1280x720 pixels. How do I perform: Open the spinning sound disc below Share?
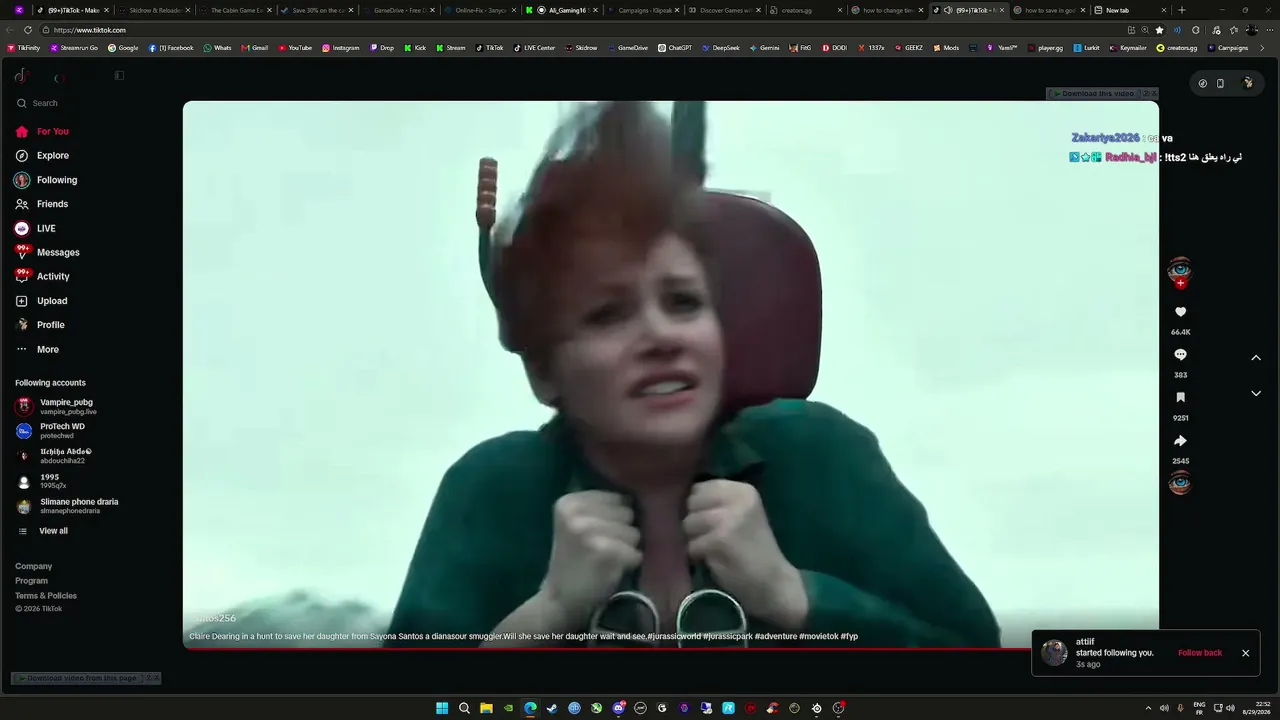coord(1180,483)
